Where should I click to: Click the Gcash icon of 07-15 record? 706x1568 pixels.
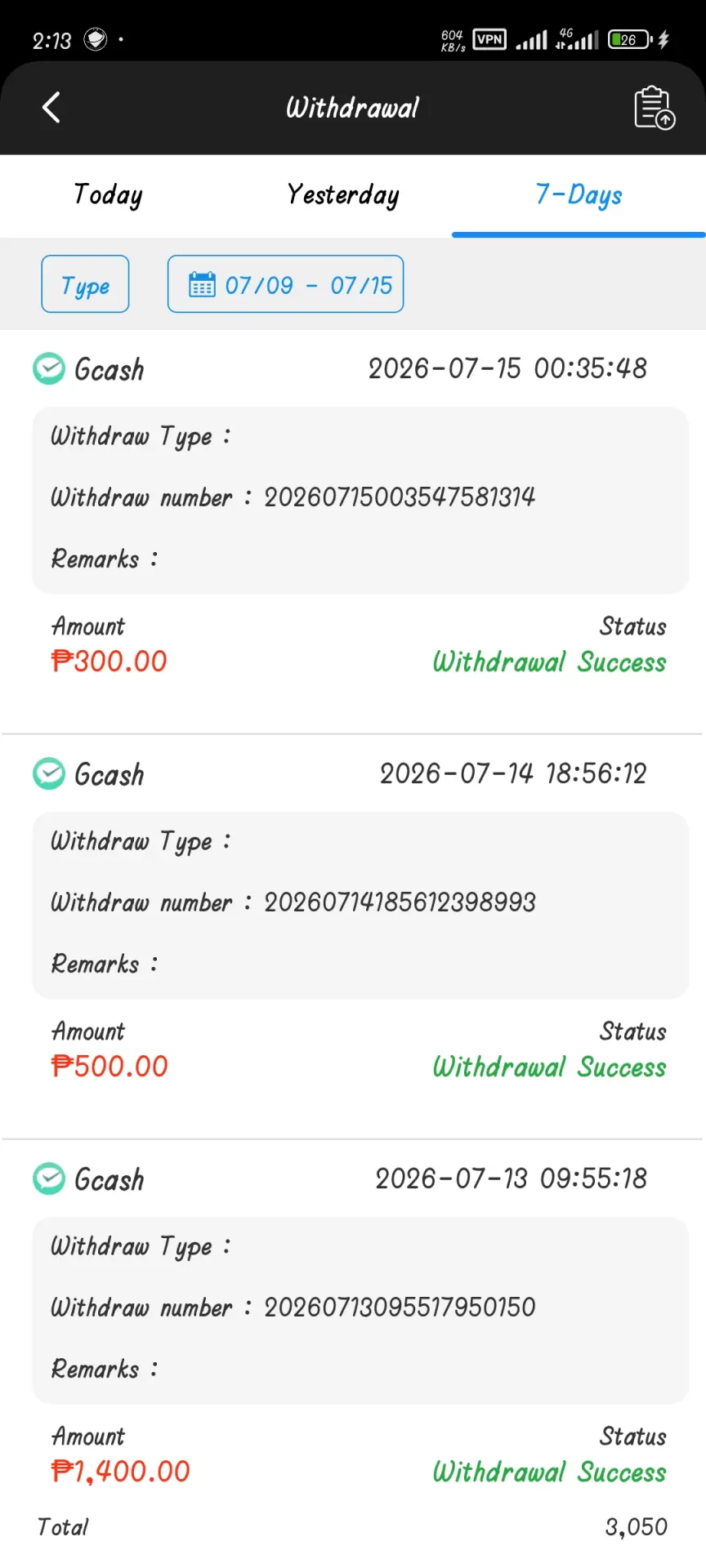point(49,368)
